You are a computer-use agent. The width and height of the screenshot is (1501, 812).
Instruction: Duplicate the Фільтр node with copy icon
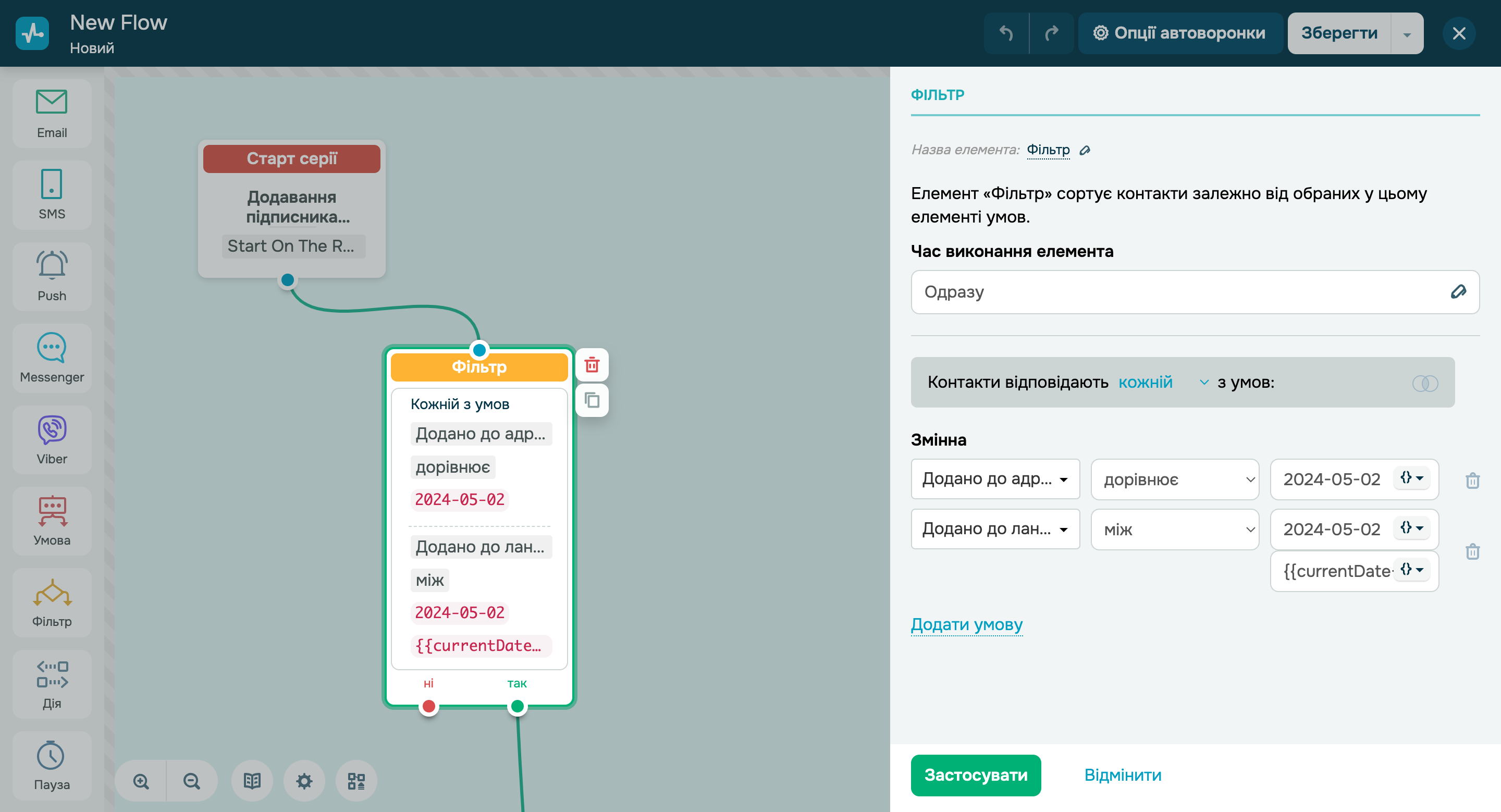(592, 400)
